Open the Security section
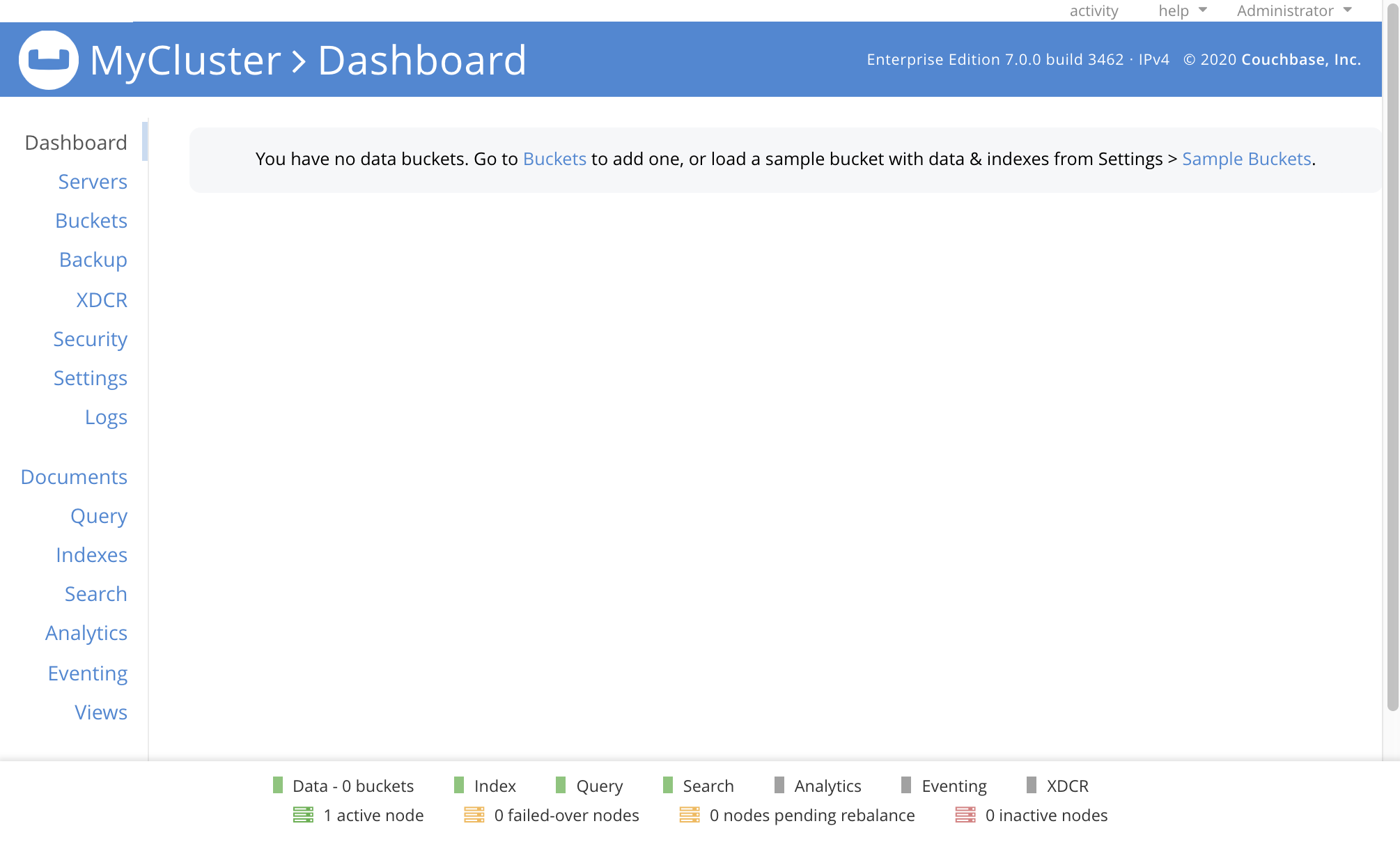This screenshot has width=1400, height=842. (90, 338)
